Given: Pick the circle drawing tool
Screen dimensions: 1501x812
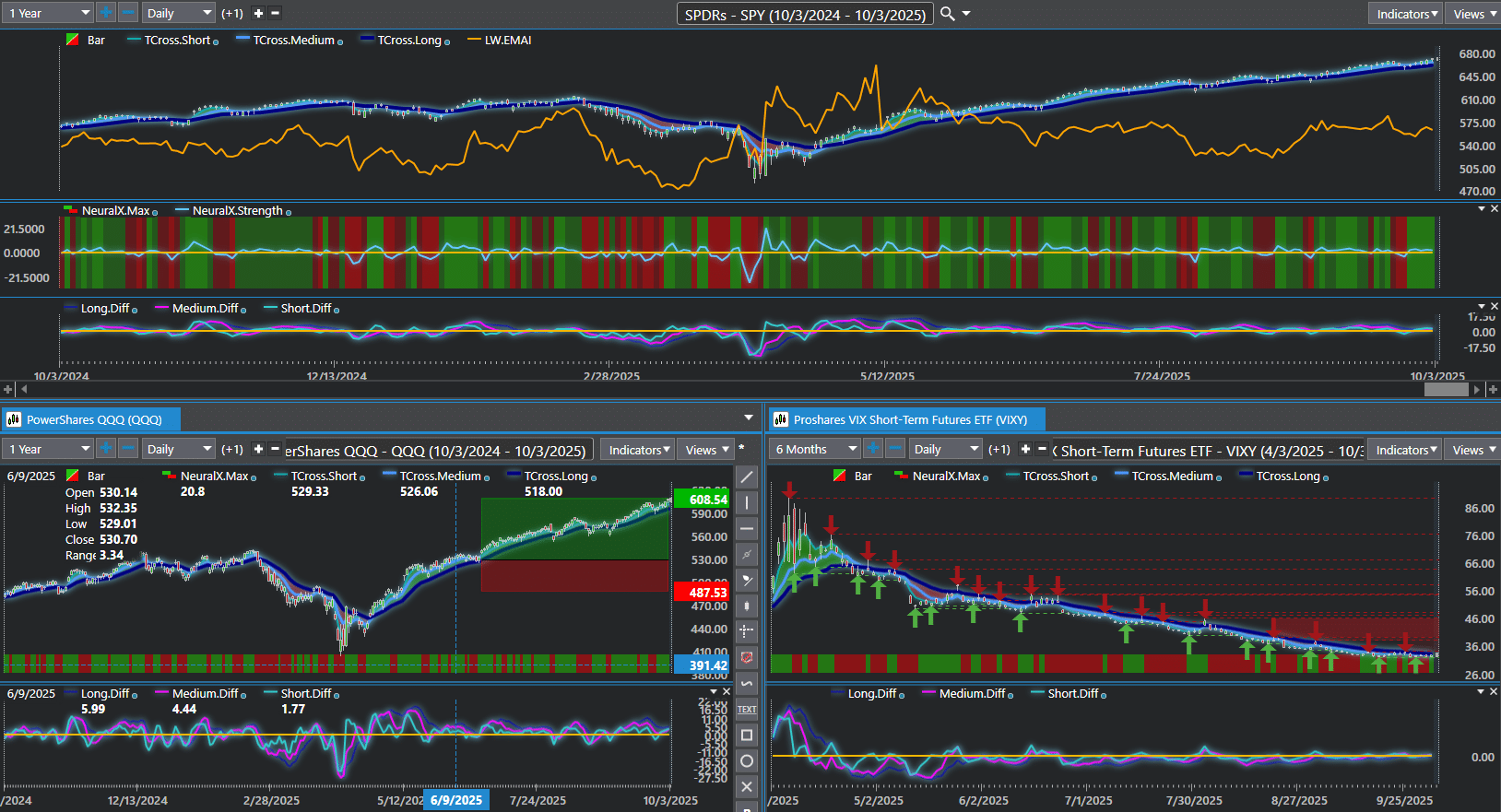Looking at the screenshot, I should (747, 760).
